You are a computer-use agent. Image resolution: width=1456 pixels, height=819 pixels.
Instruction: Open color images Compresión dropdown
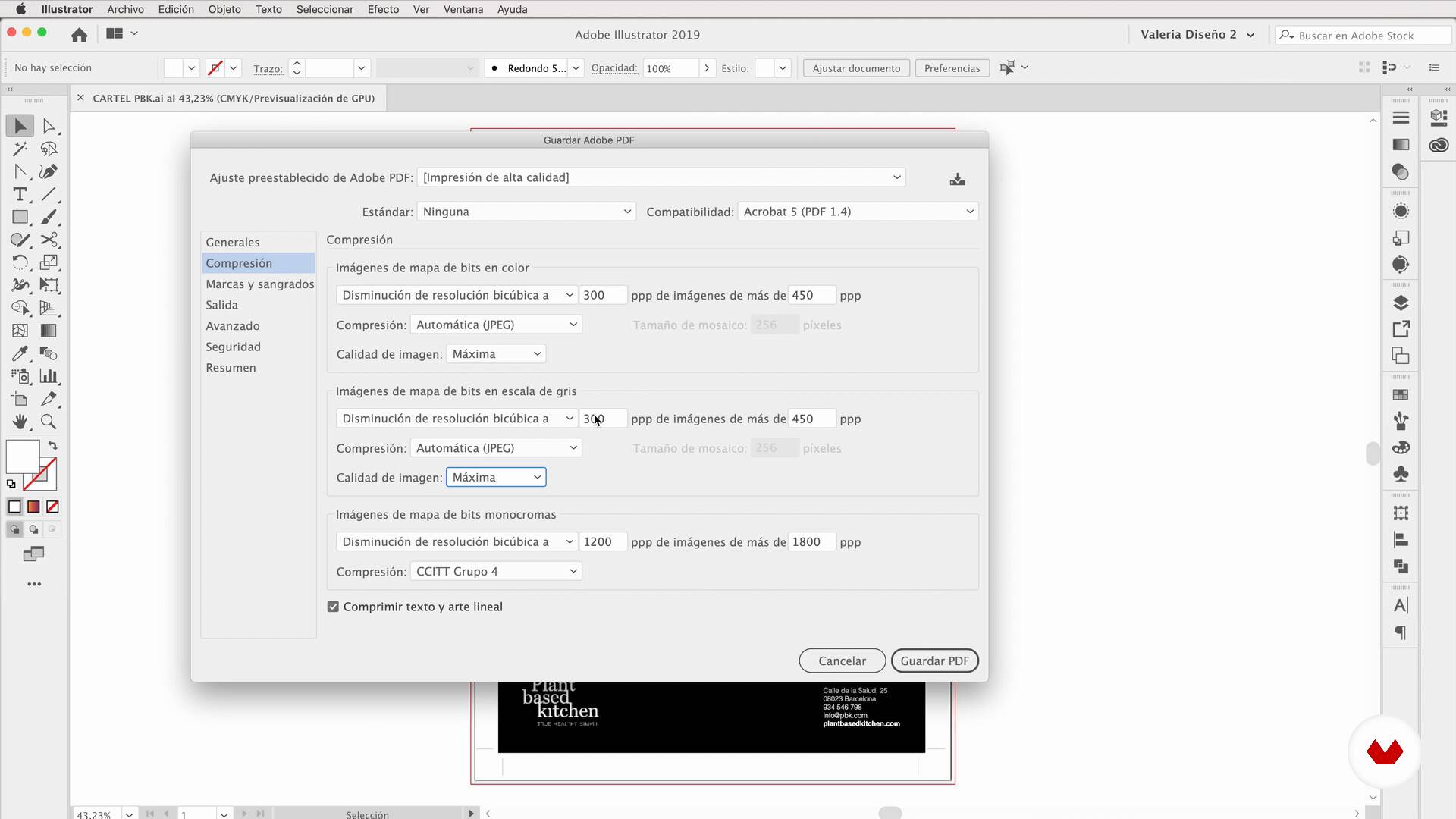click(x=496, y=325)
